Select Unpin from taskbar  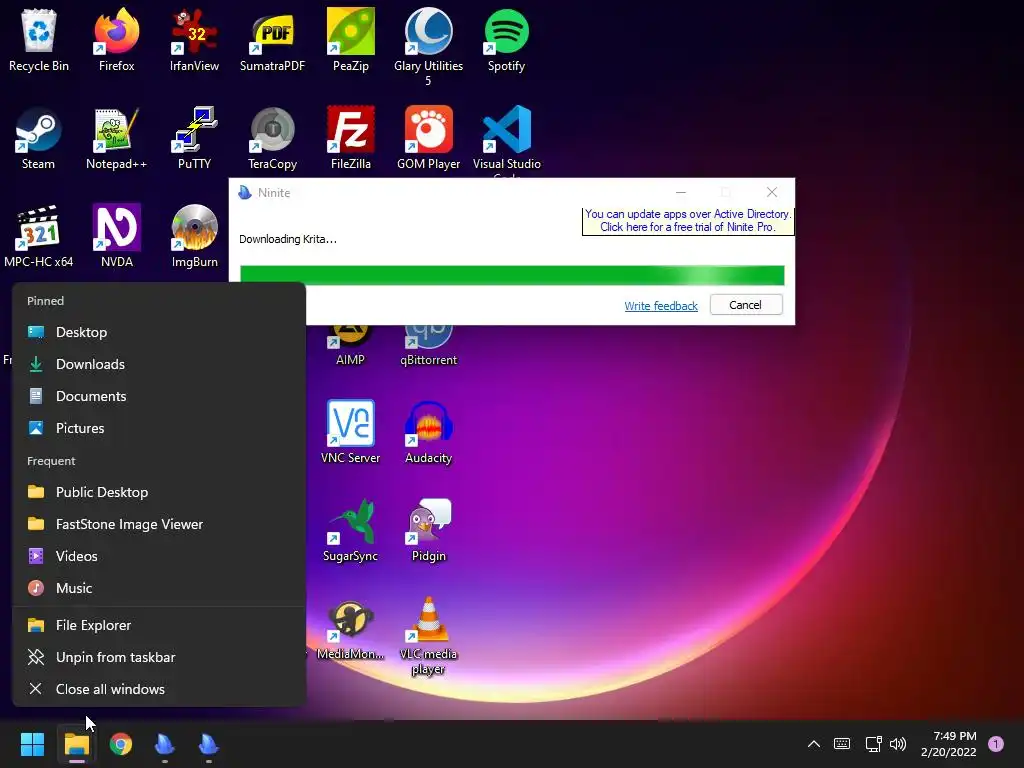[x=159, y=658]
